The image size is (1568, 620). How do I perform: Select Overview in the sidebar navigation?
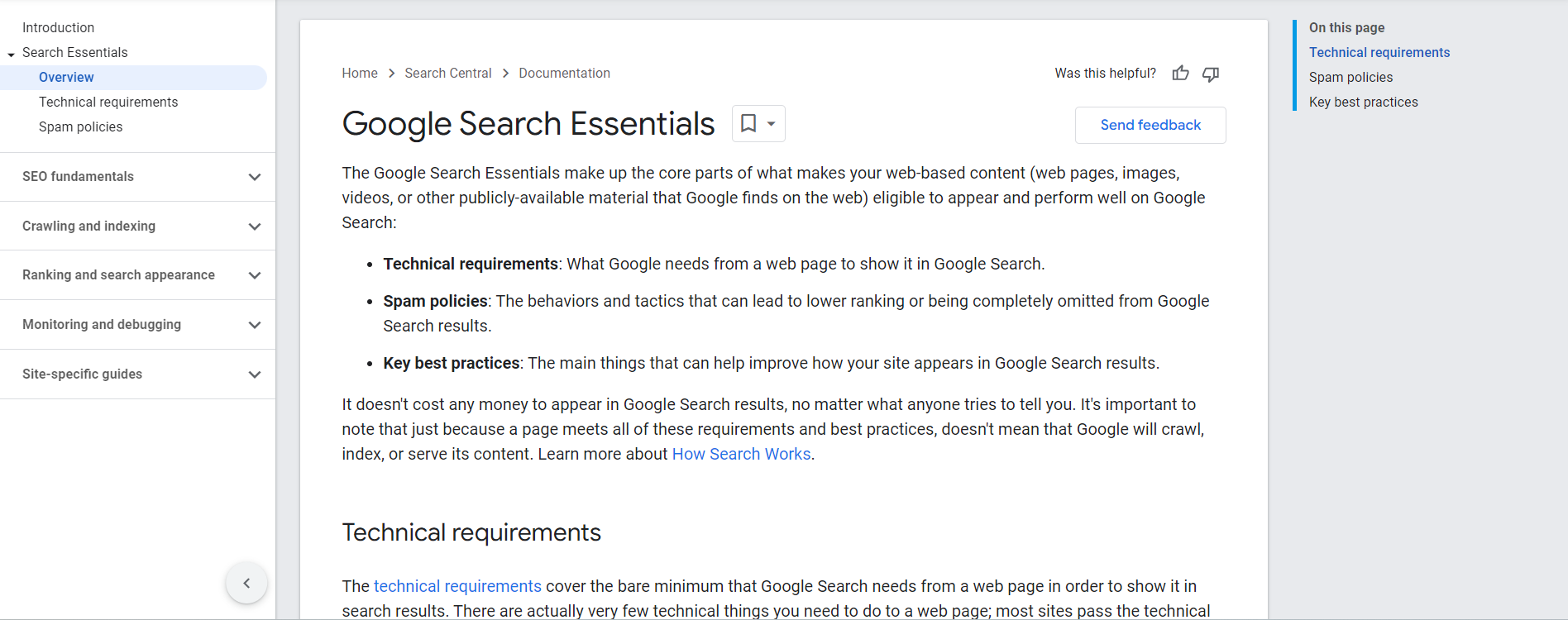[x=66, y=78]
